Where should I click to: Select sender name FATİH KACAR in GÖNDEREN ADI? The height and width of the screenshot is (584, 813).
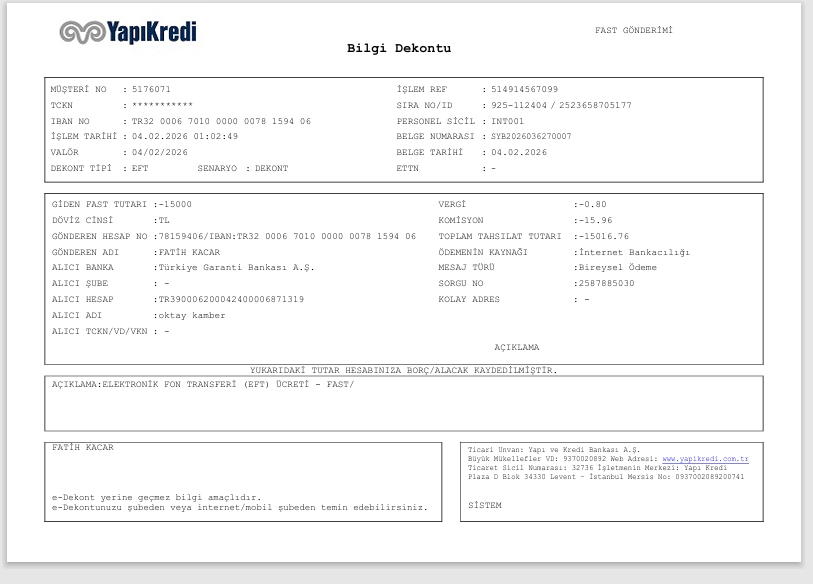(x=189, y=252)
